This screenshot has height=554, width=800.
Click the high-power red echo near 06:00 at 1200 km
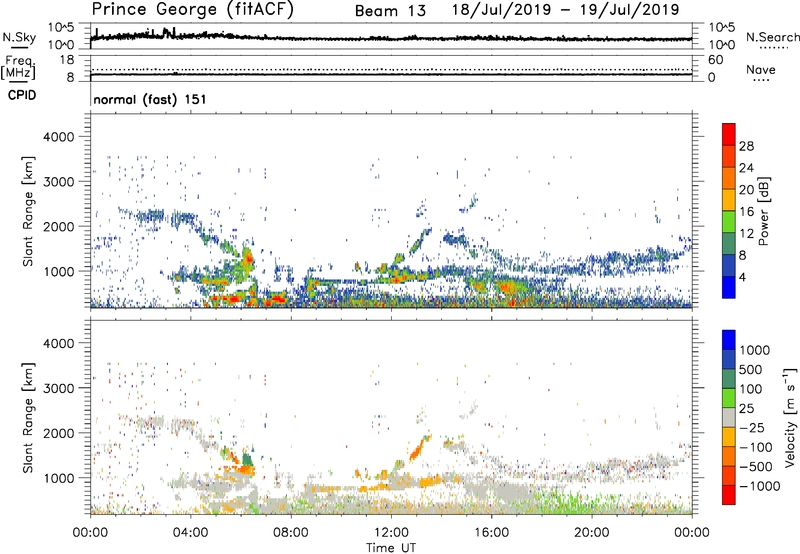pyautogui.click(x=248, y=258)
